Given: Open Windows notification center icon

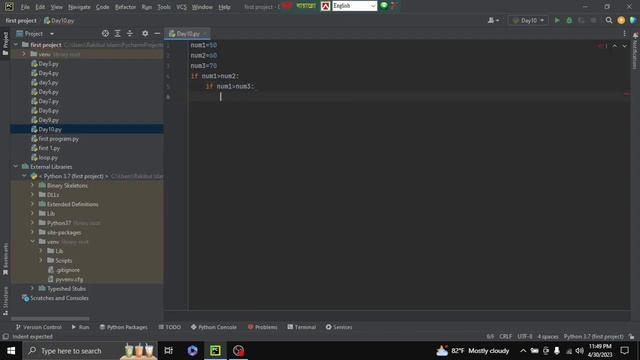Looking at the screenshot, I should [x=624, y=351].
